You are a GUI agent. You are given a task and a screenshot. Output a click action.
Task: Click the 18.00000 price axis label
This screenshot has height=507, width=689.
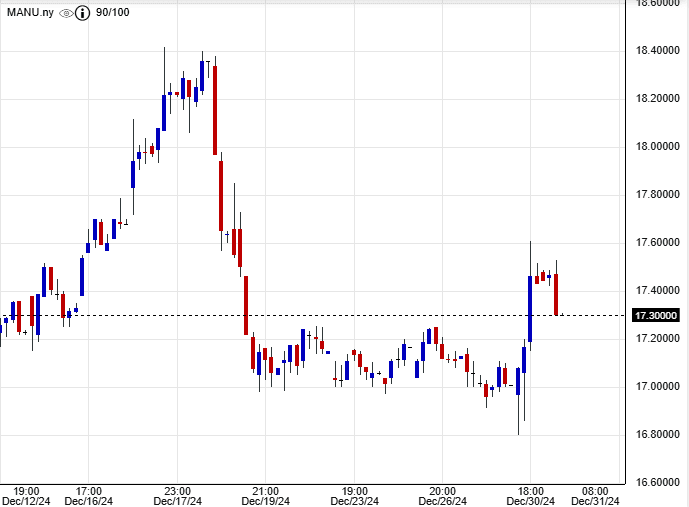click(x=656, y=147)
